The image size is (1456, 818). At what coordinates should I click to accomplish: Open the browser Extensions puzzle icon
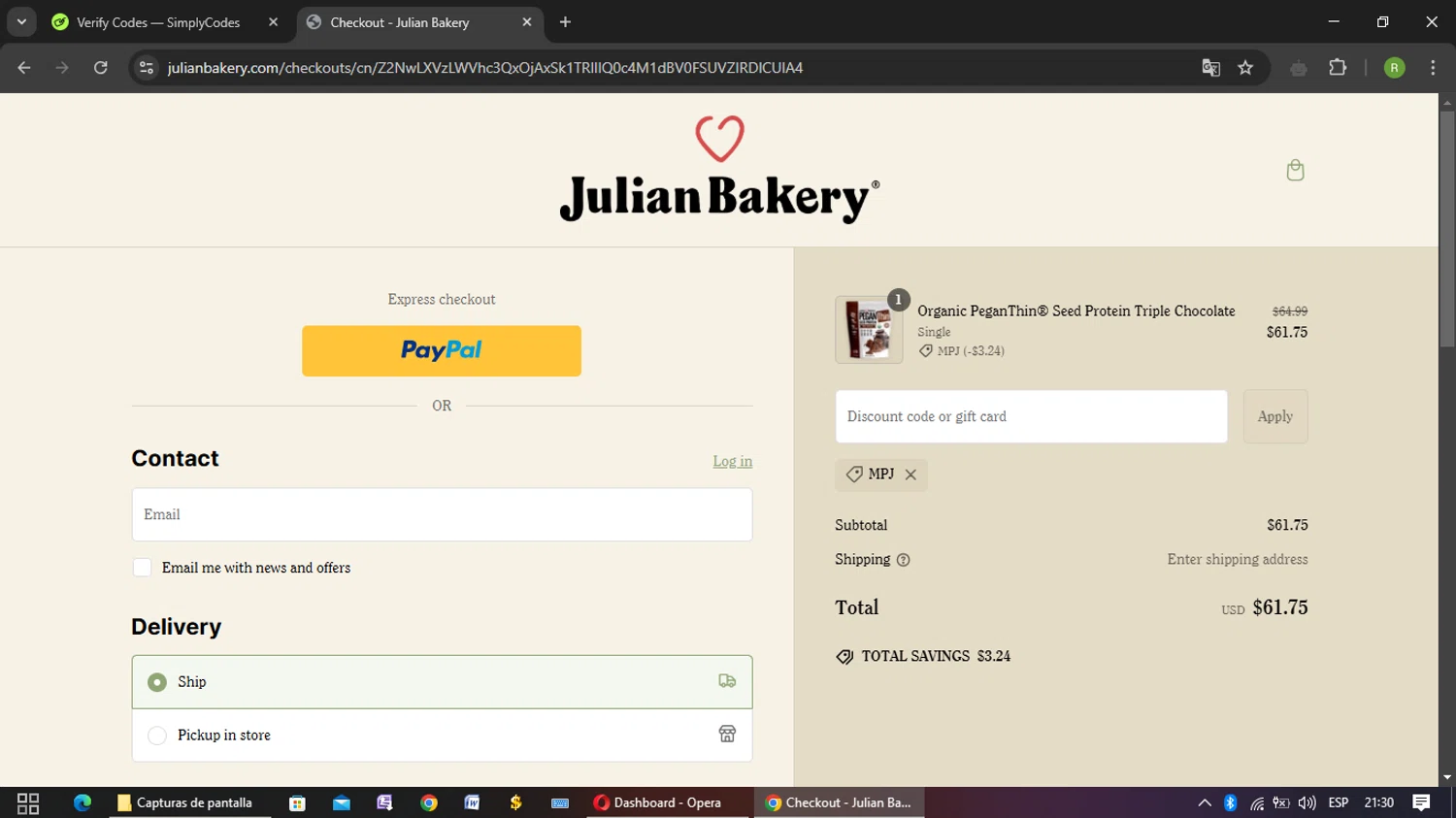click(1338, 68)
